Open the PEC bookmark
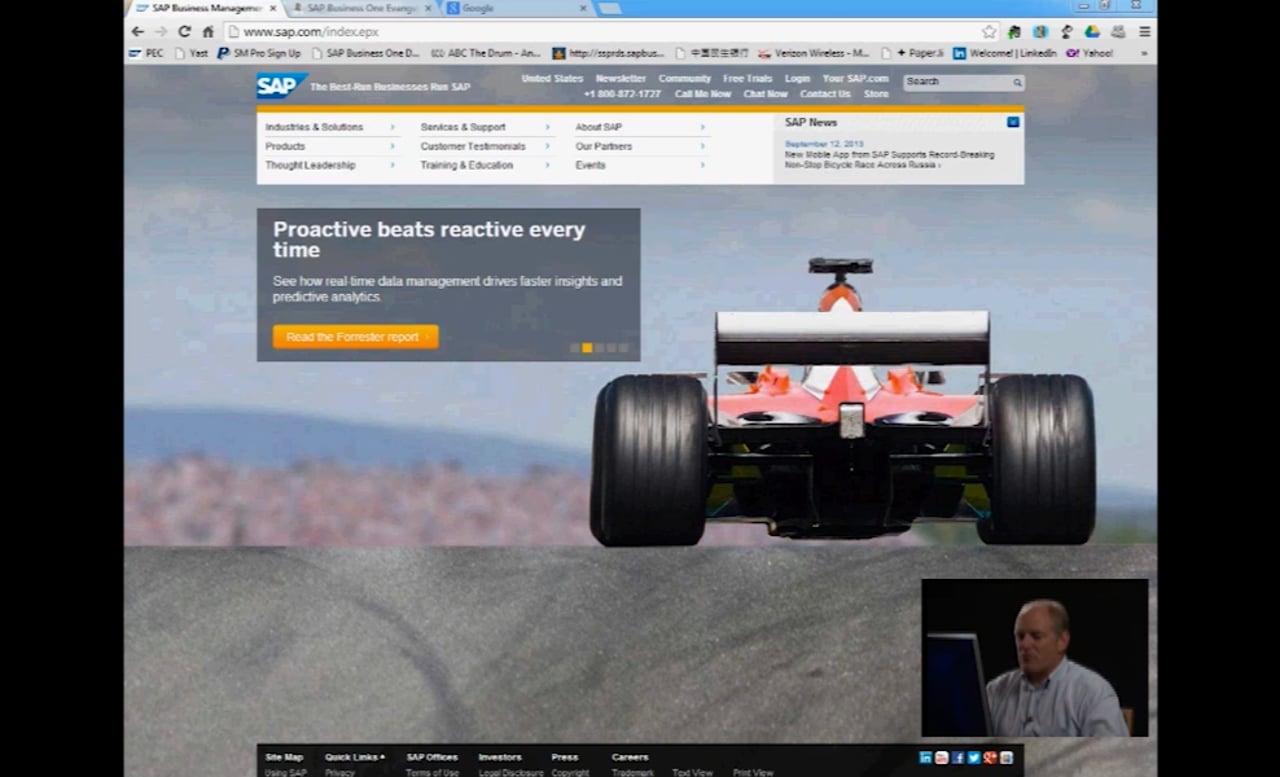 point(146,53)
